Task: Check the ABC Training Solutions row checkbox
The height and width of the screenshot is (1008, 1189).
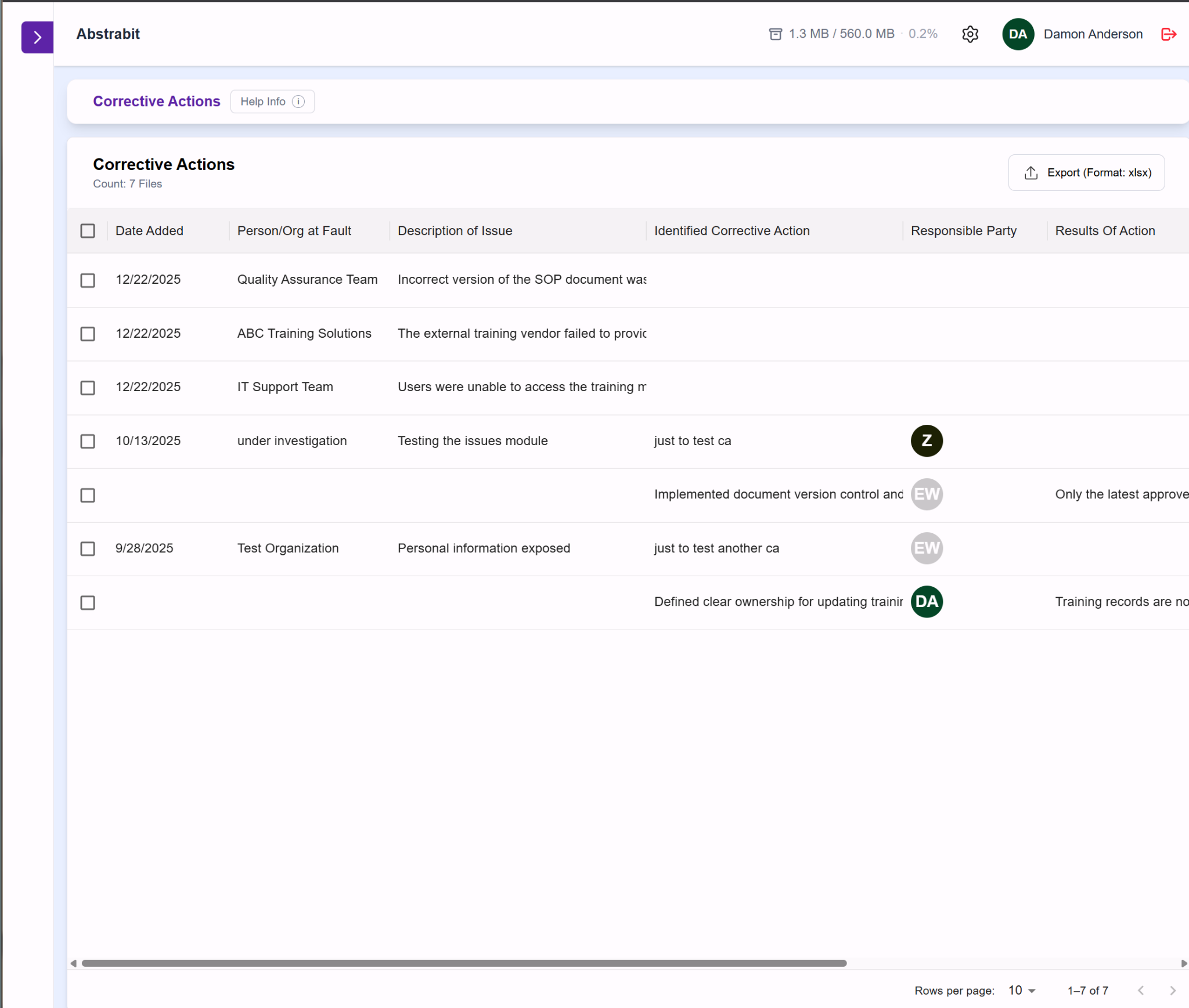Action: tap(88, 334)
